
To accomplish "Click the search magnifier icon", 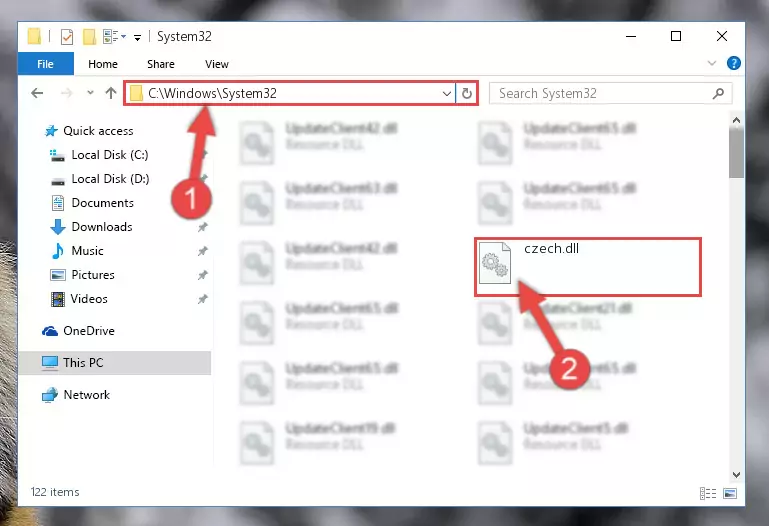I will point(718,93).
